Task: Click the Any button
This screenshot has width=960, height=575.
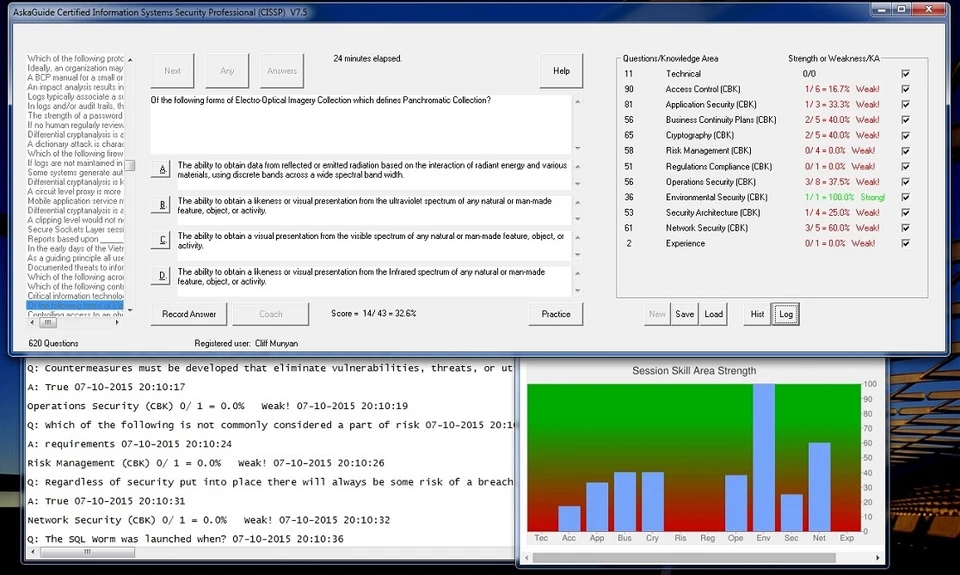Action: click(x=227, y=70)
